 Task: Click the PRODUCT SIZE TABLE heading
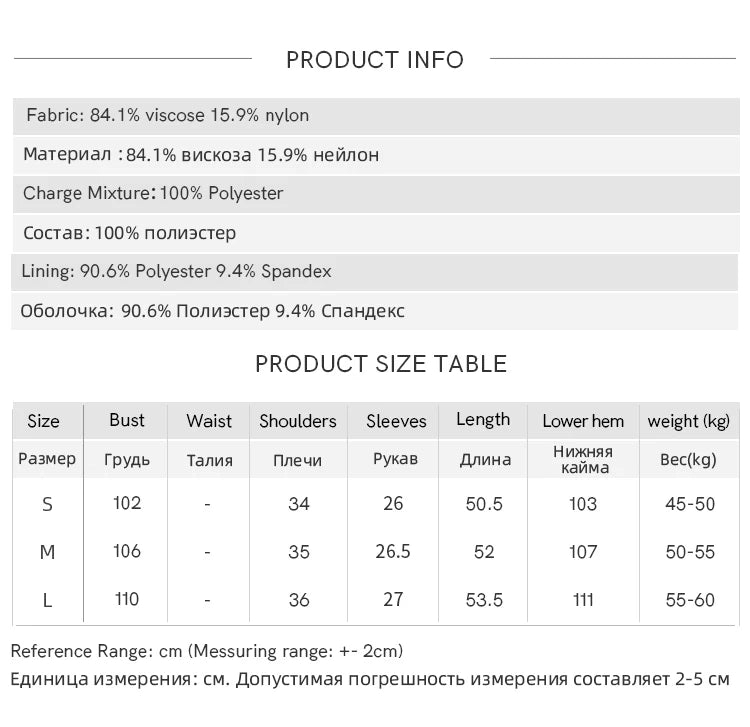[x=381, y=364]
